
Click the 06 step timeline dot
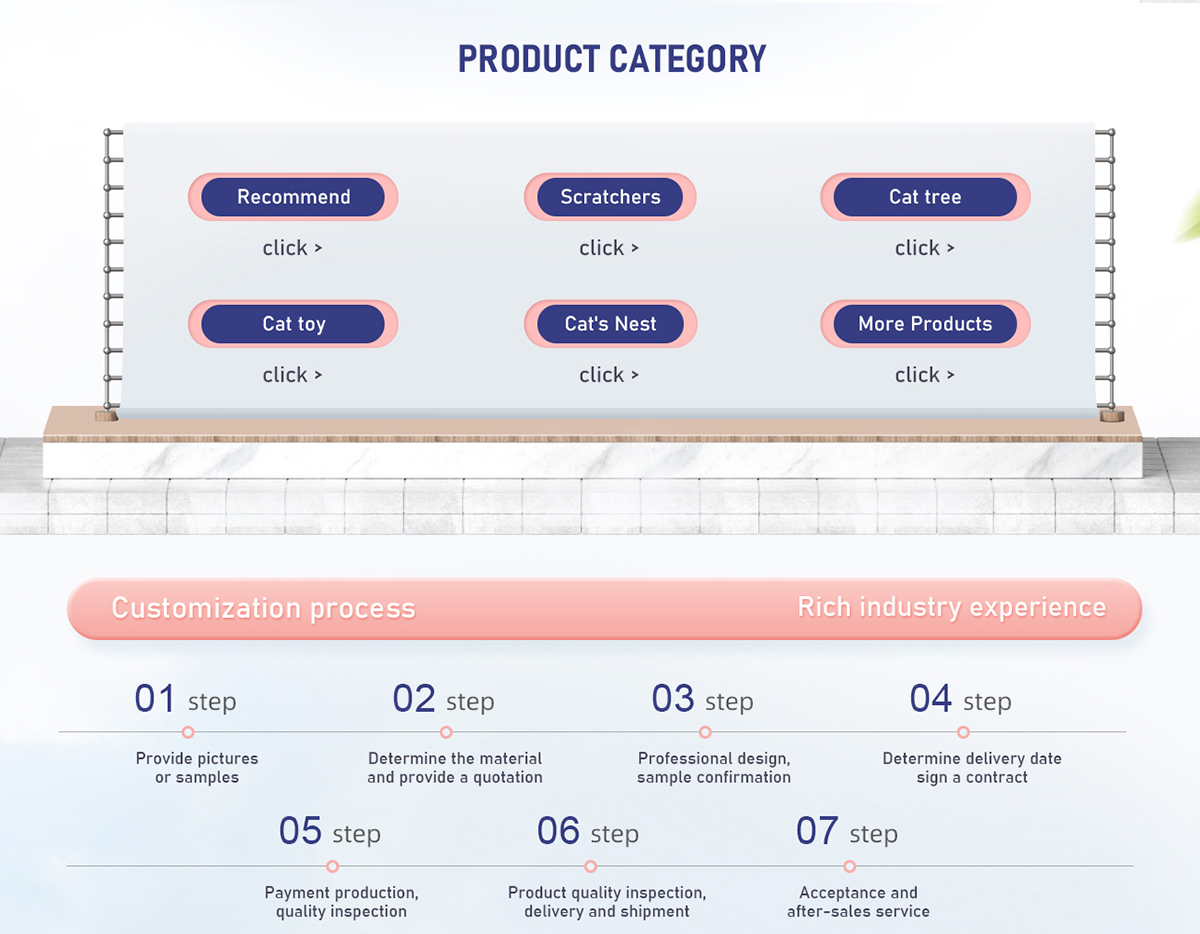(x=591, y=866)
